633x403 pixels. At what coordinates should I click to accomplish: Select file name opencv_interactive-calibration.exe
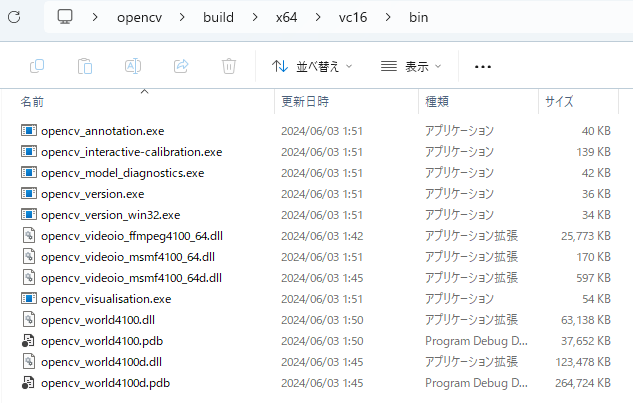pyautogui.click(x=132, y=152)
